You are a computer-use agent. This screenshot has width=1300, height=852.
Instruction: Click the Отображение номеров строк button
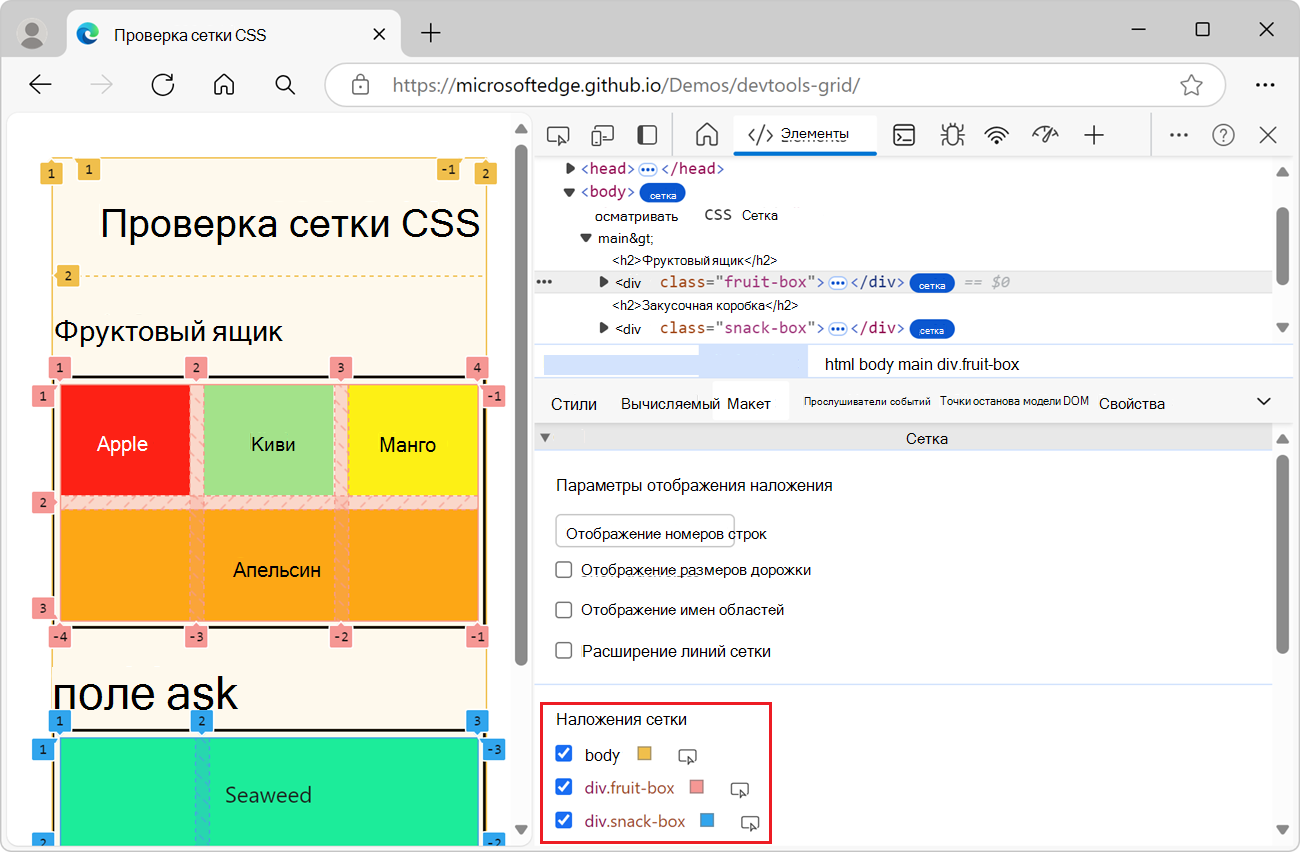[644, 531]
